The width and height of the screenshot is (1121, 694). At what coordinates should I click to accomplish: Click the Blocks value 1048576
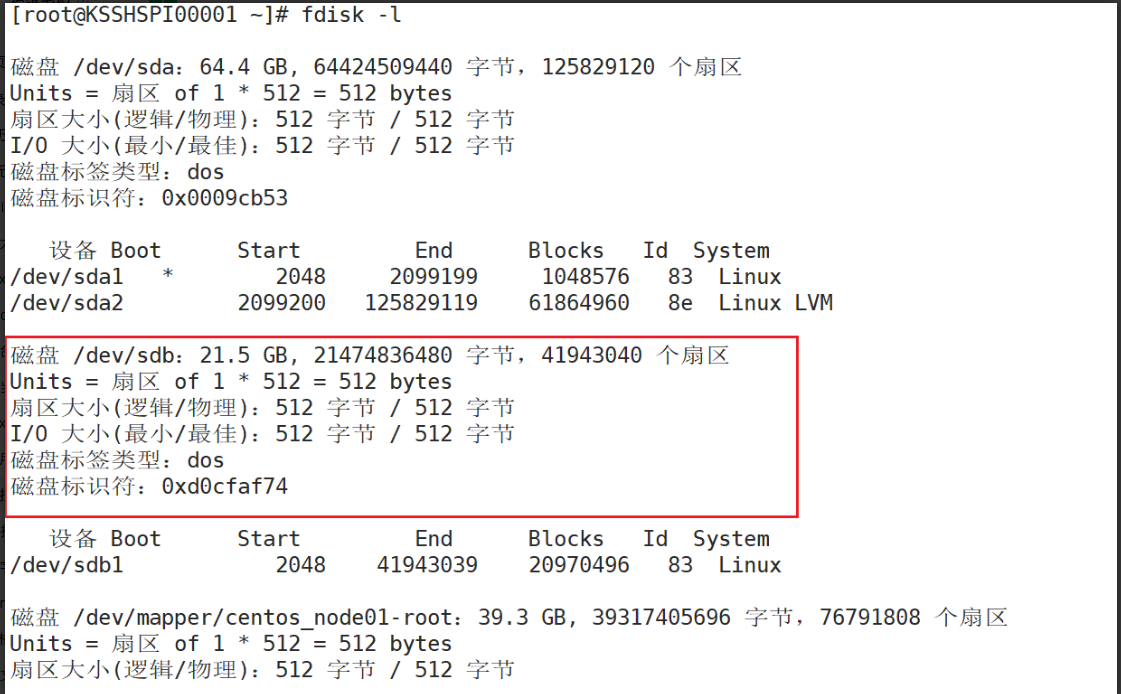click(586, 277)
